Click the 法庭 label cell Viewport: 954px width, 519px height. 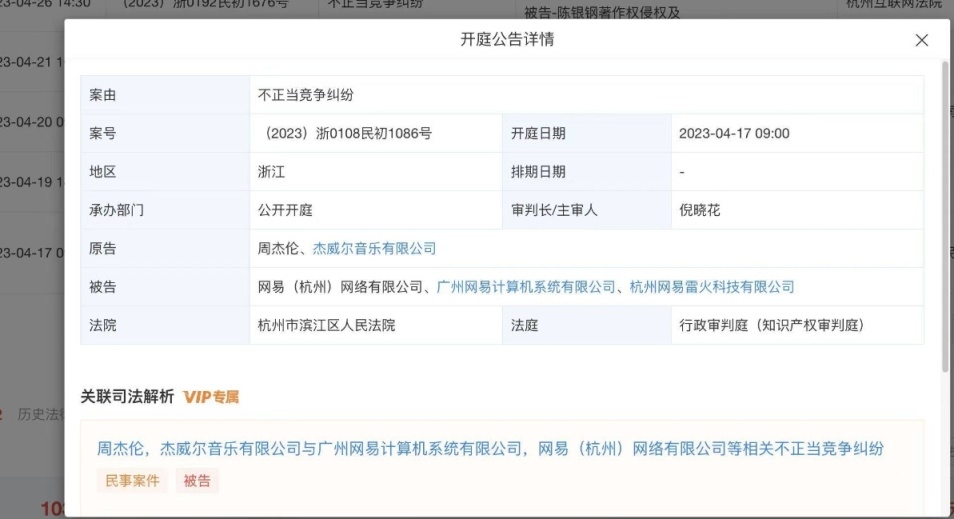(x=587, y=325)
